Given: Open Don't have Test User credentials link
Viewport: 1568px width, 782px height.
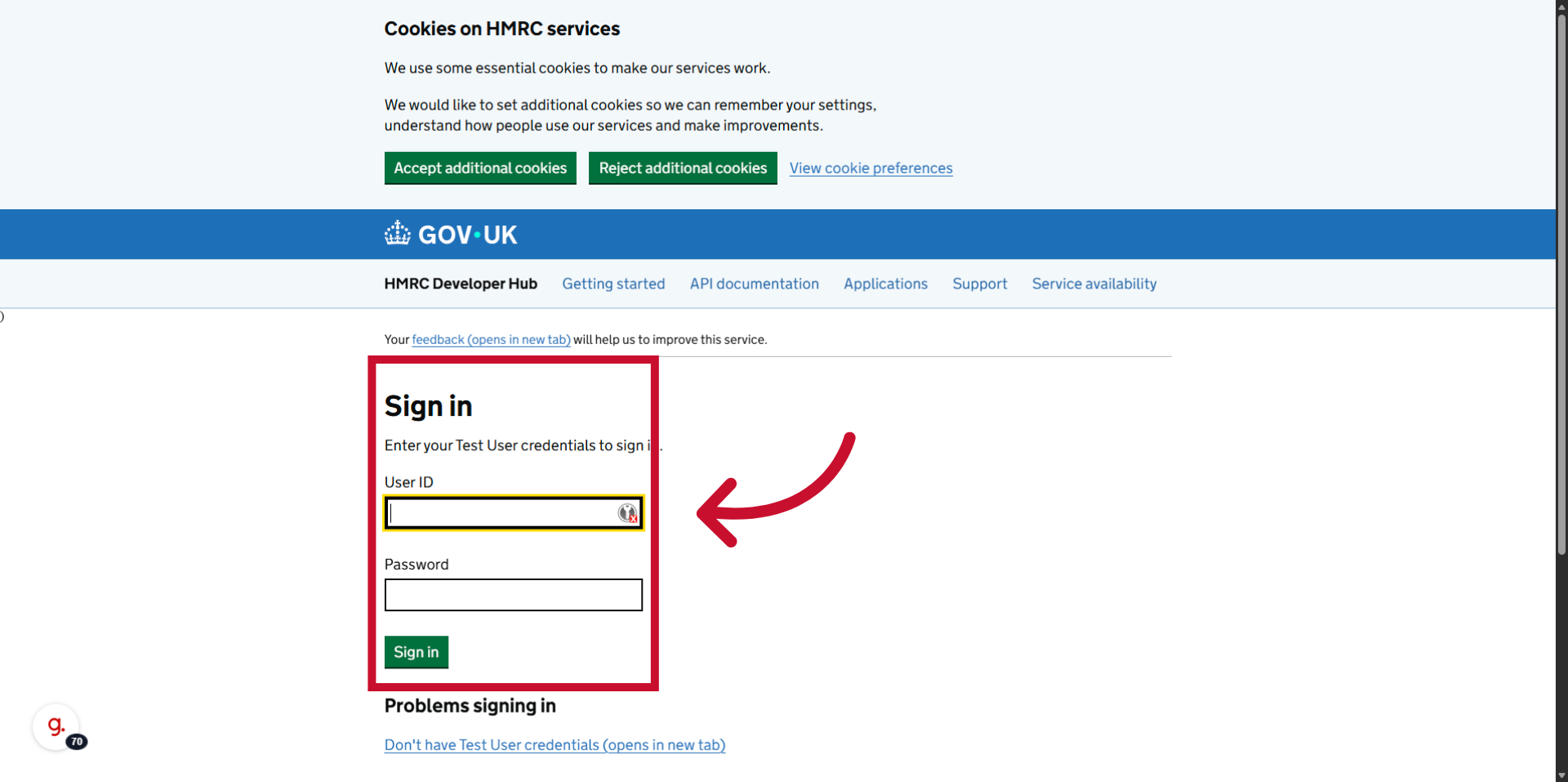Looking at the screenshot, I should (555, 745).
